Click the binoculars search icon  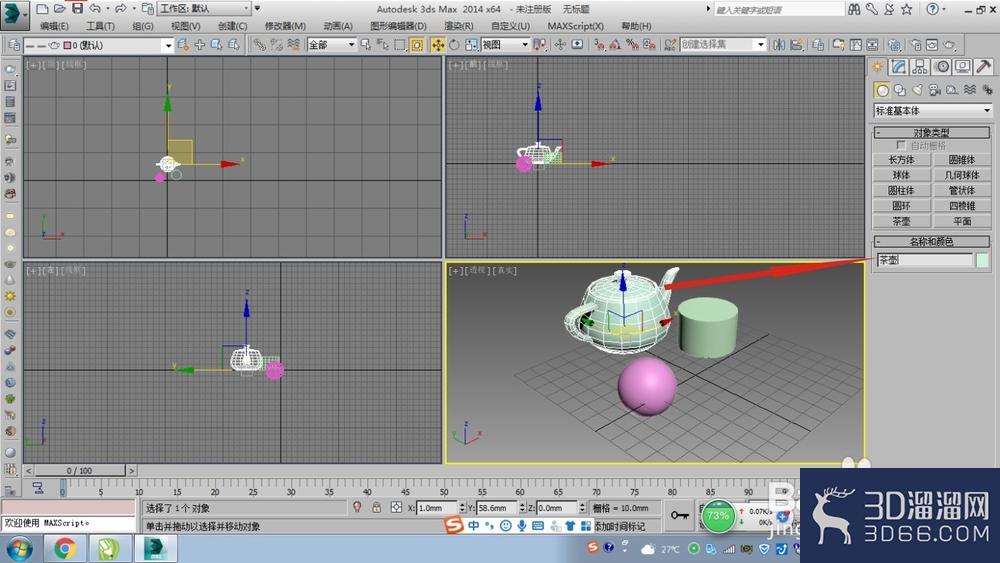pyautogui.click(x=855, y=9)
